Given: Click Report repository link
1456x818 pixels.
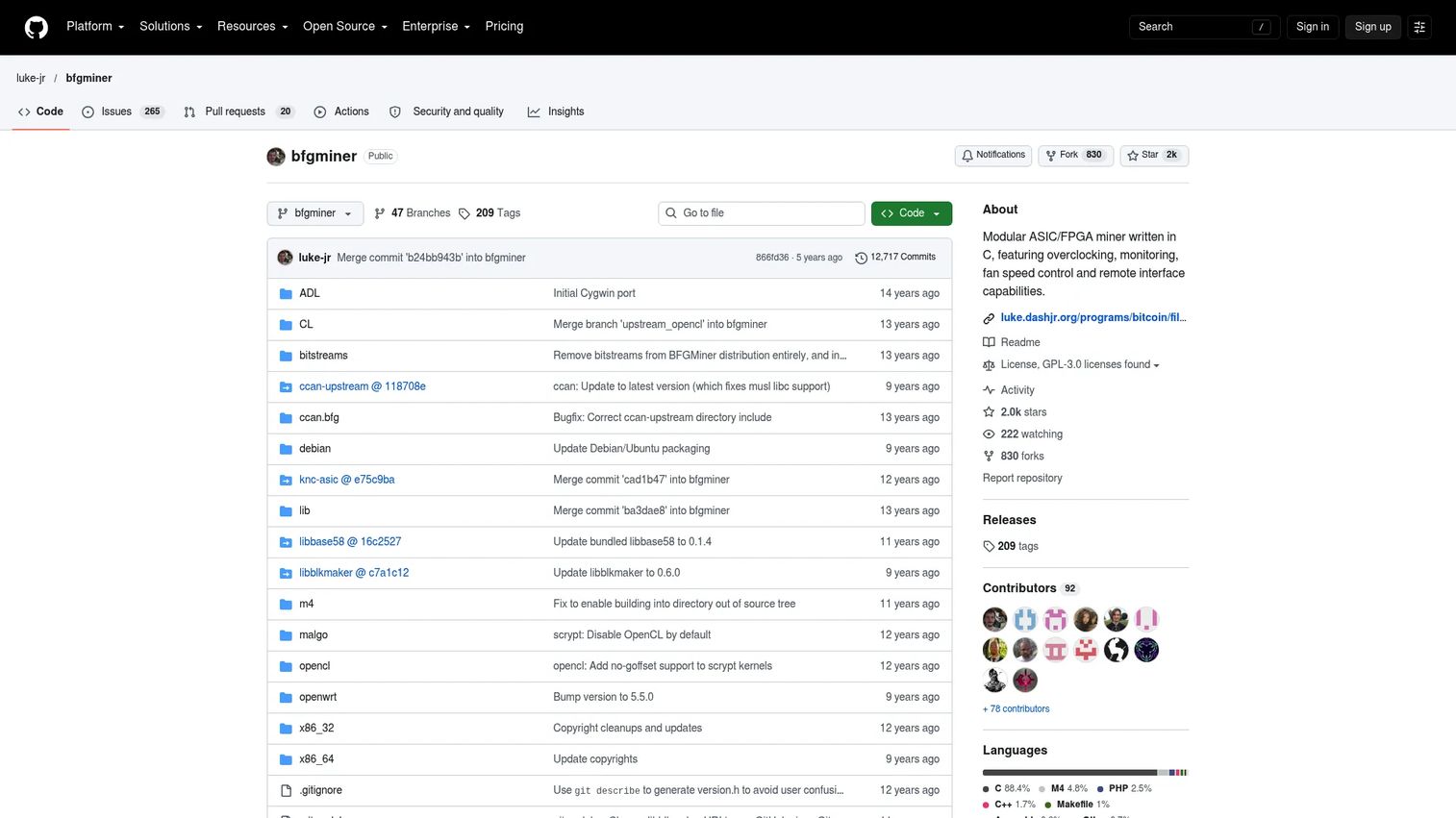Looking at the screenshot, I should [1022, 479].
